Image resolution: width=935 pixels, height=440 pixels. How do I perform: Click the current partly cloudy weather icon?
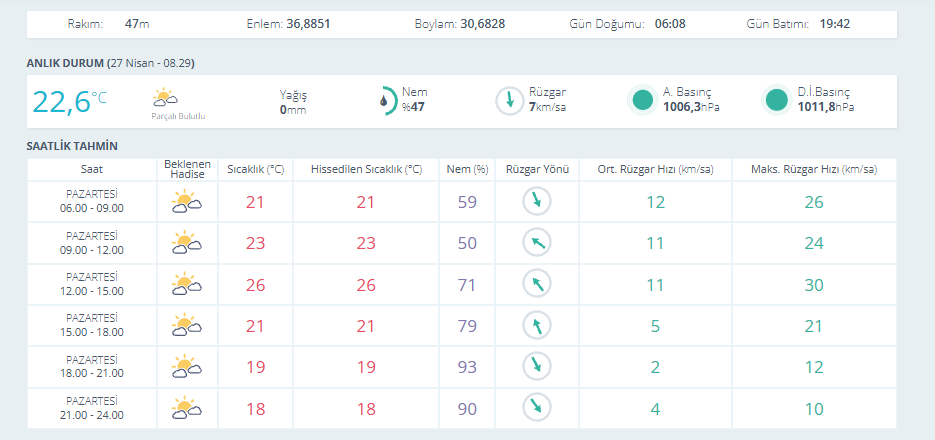(x=165, y=98)
